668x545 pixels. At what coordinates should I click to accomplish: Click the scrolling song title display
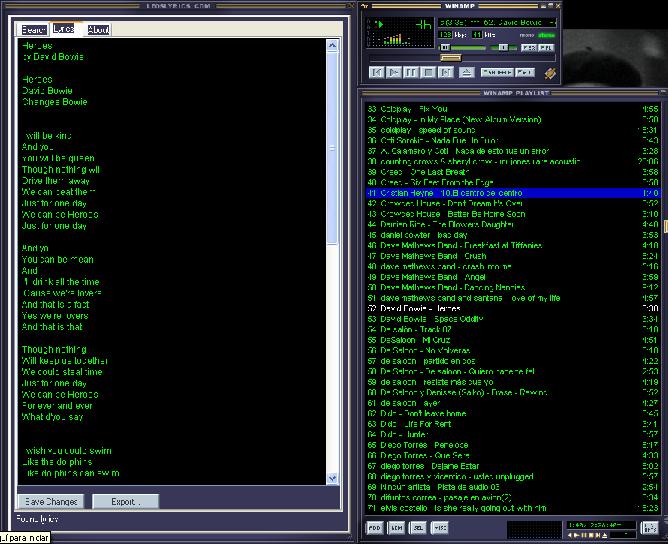point(497,23)
